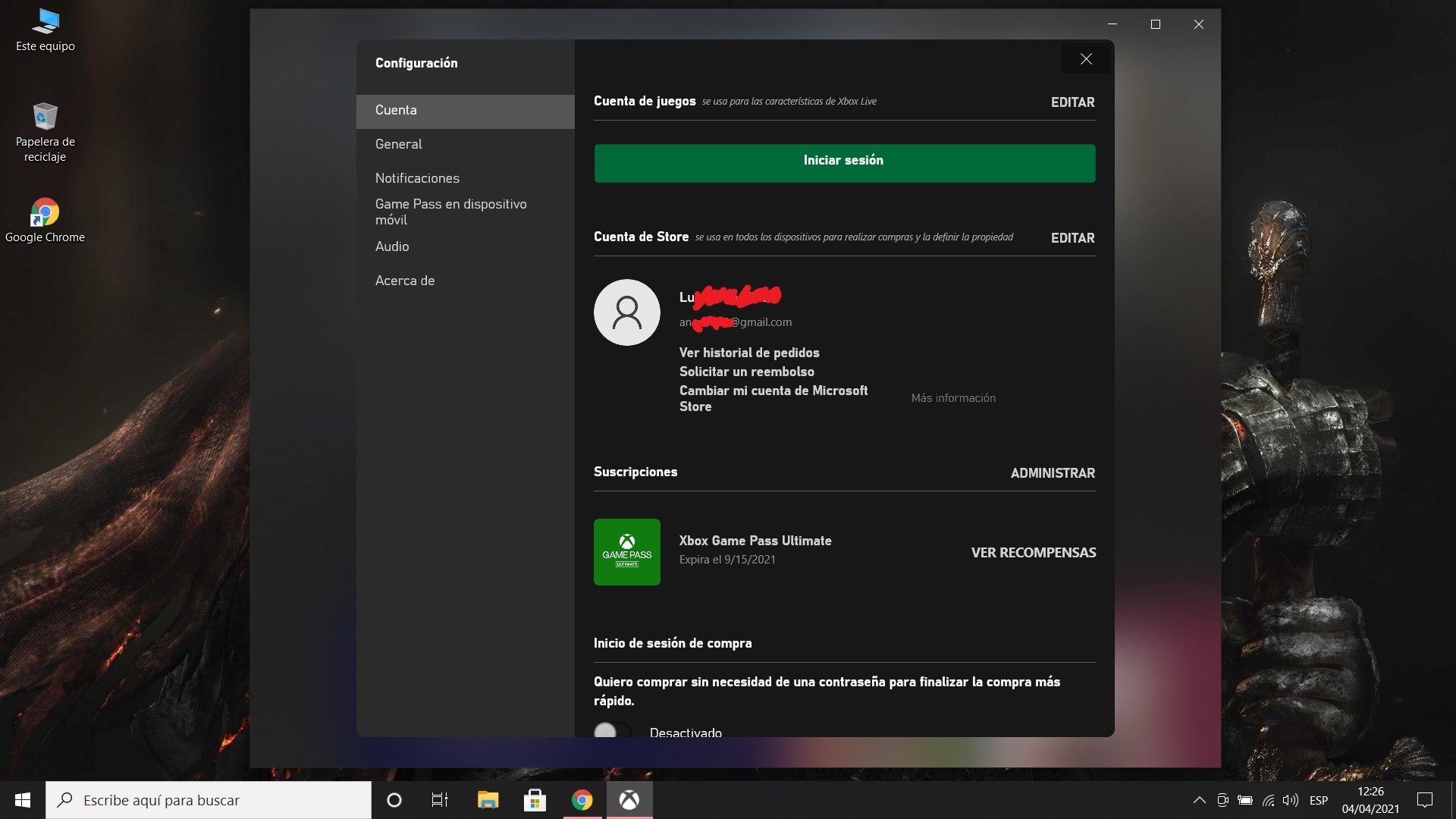This screenshot has height=819, width=1456.
Task: Toggle the passwordless purchase switch
Action: coord(612,732)
